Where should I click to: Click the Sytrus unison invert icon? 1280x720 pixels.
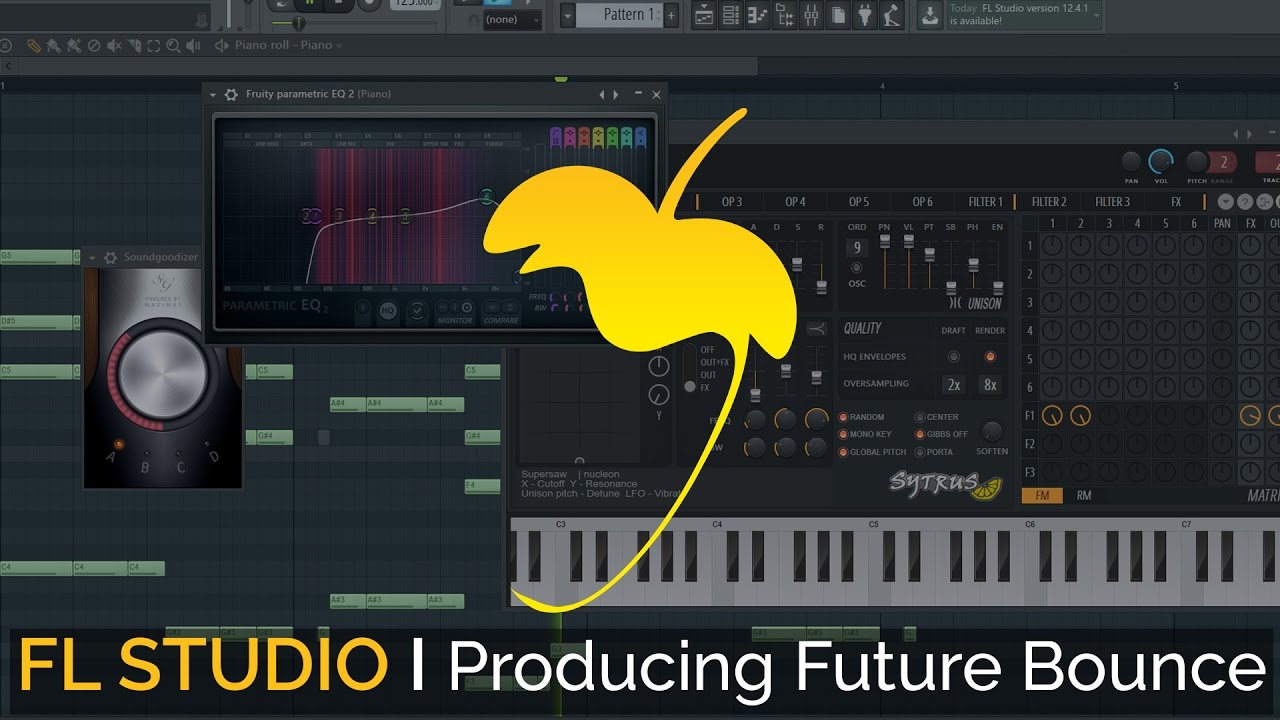(x=954, y=303)
